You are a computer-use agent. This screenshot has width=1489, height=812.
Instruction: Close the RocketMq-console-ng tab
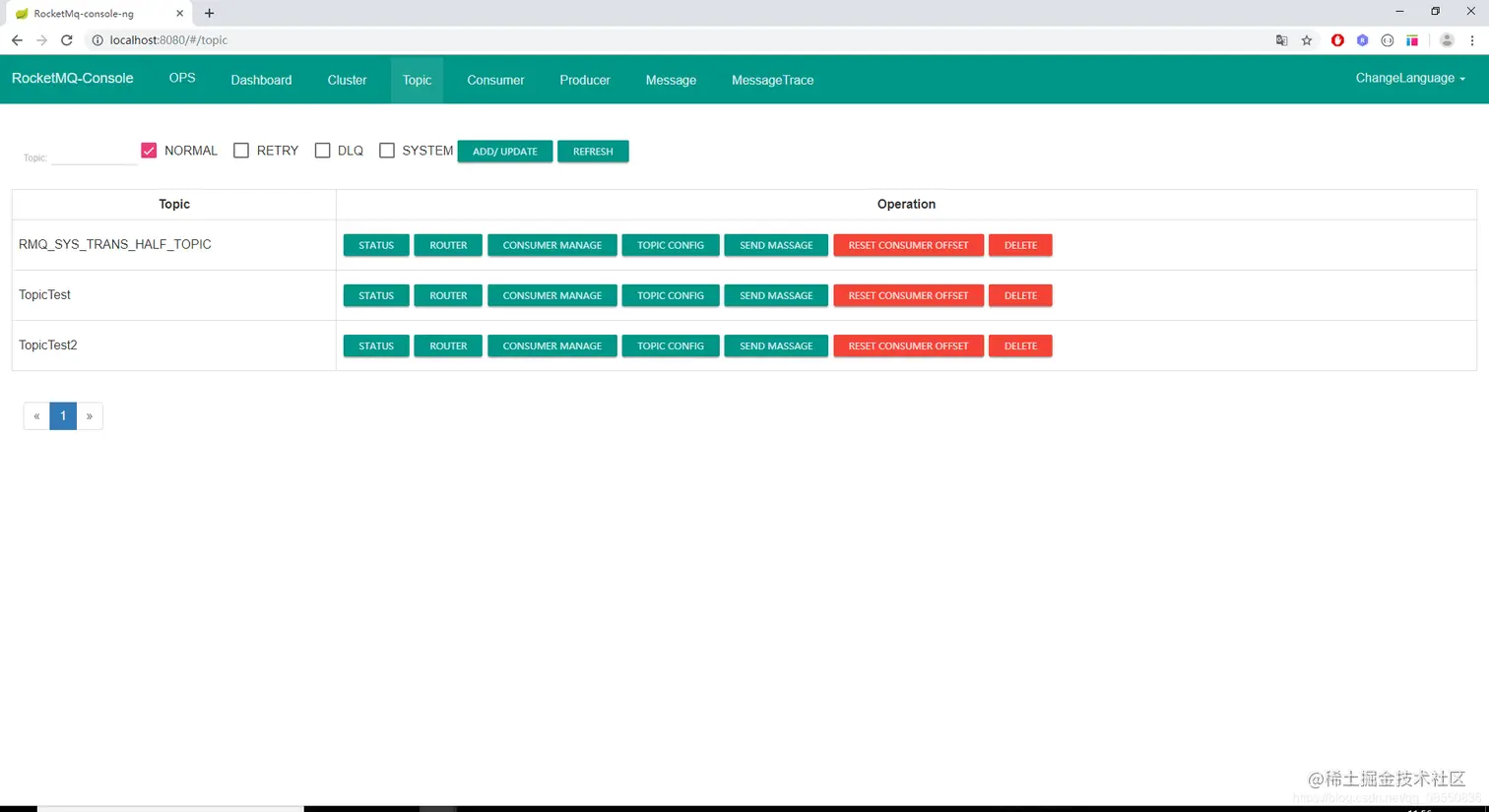(179, 14)
